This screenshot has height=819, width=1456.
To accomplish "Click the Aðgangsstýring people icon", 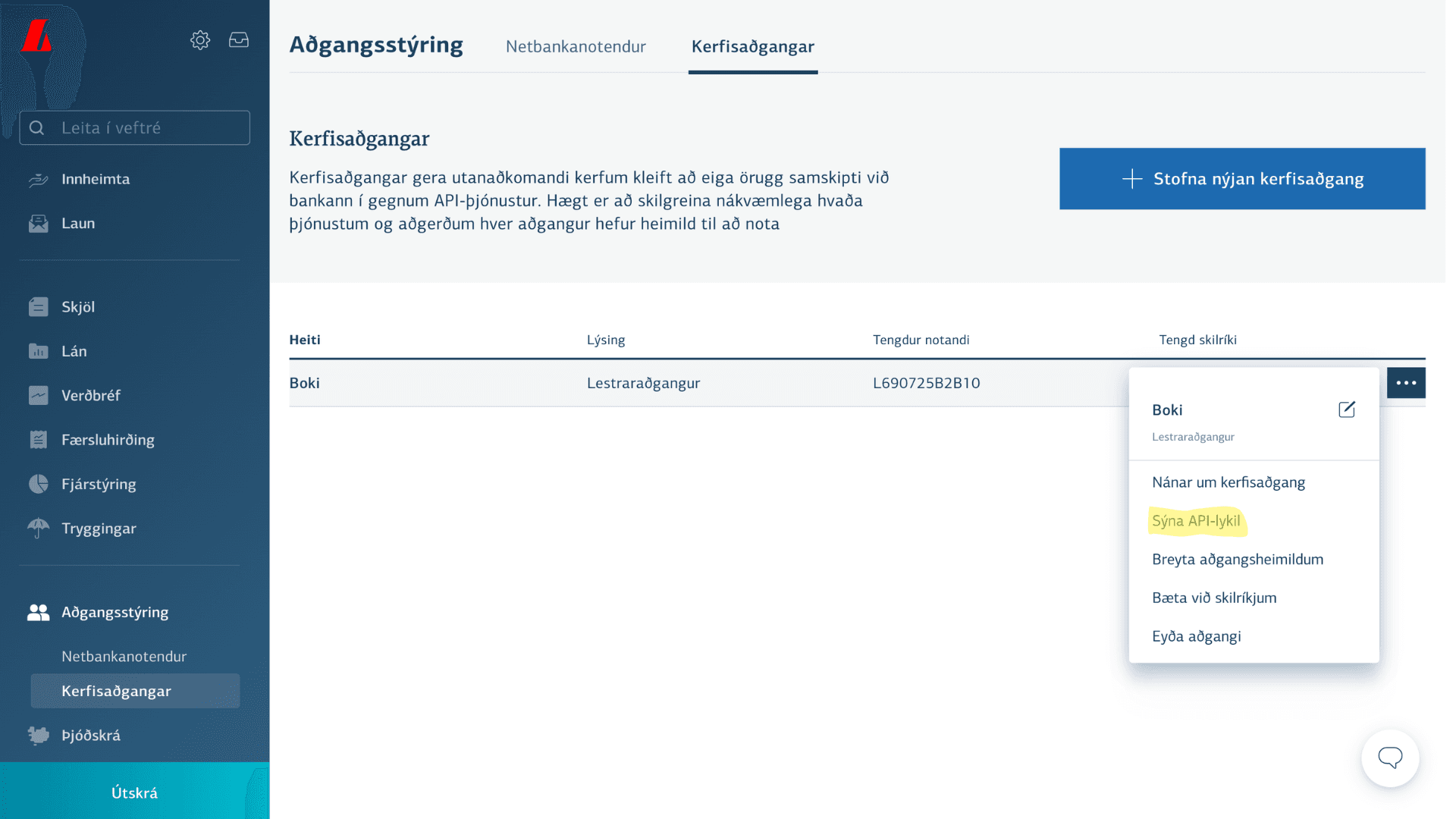I will tap(38, 612).
